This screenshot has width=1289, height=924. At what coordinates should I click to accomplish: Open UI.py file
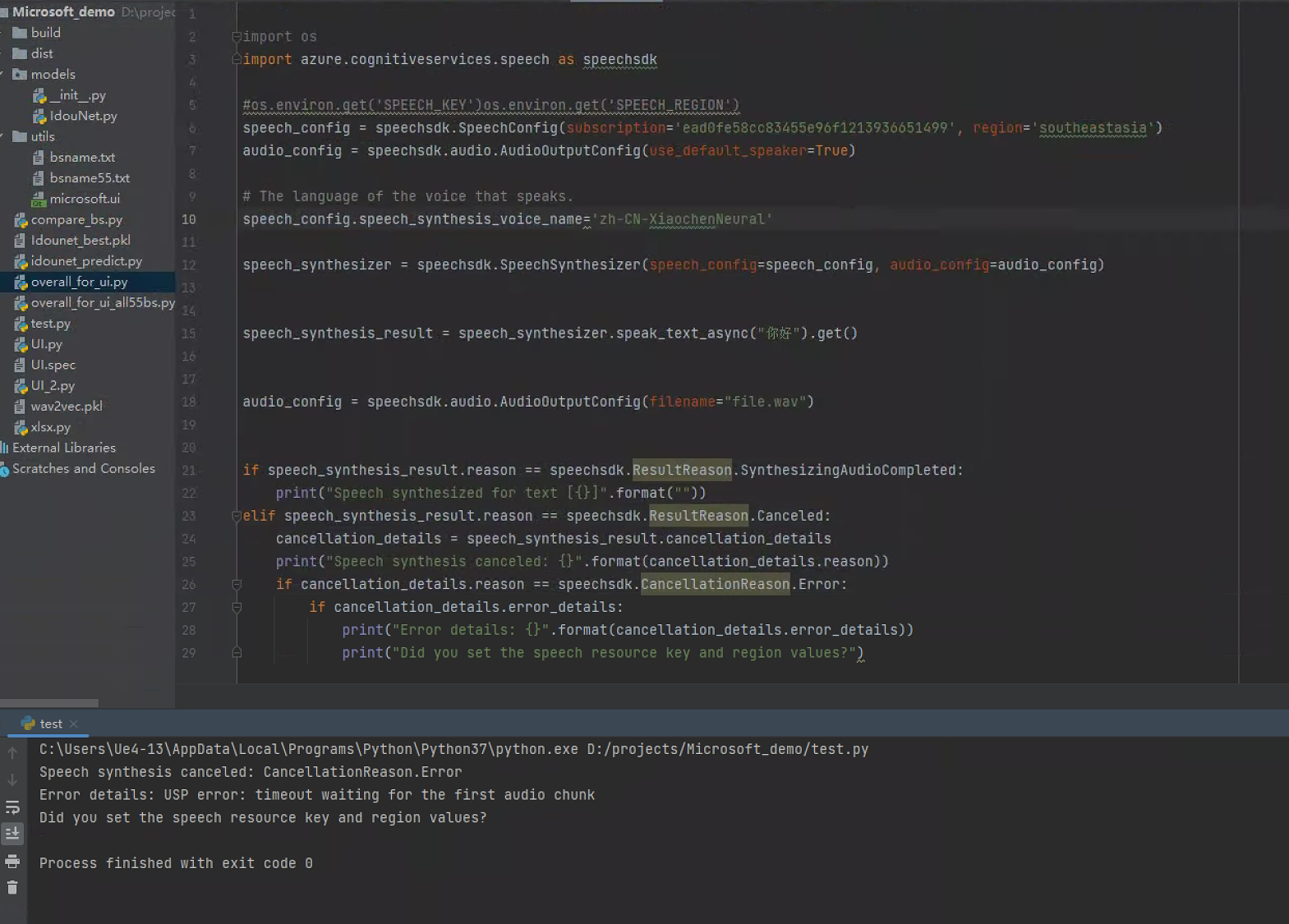point(47,344)
